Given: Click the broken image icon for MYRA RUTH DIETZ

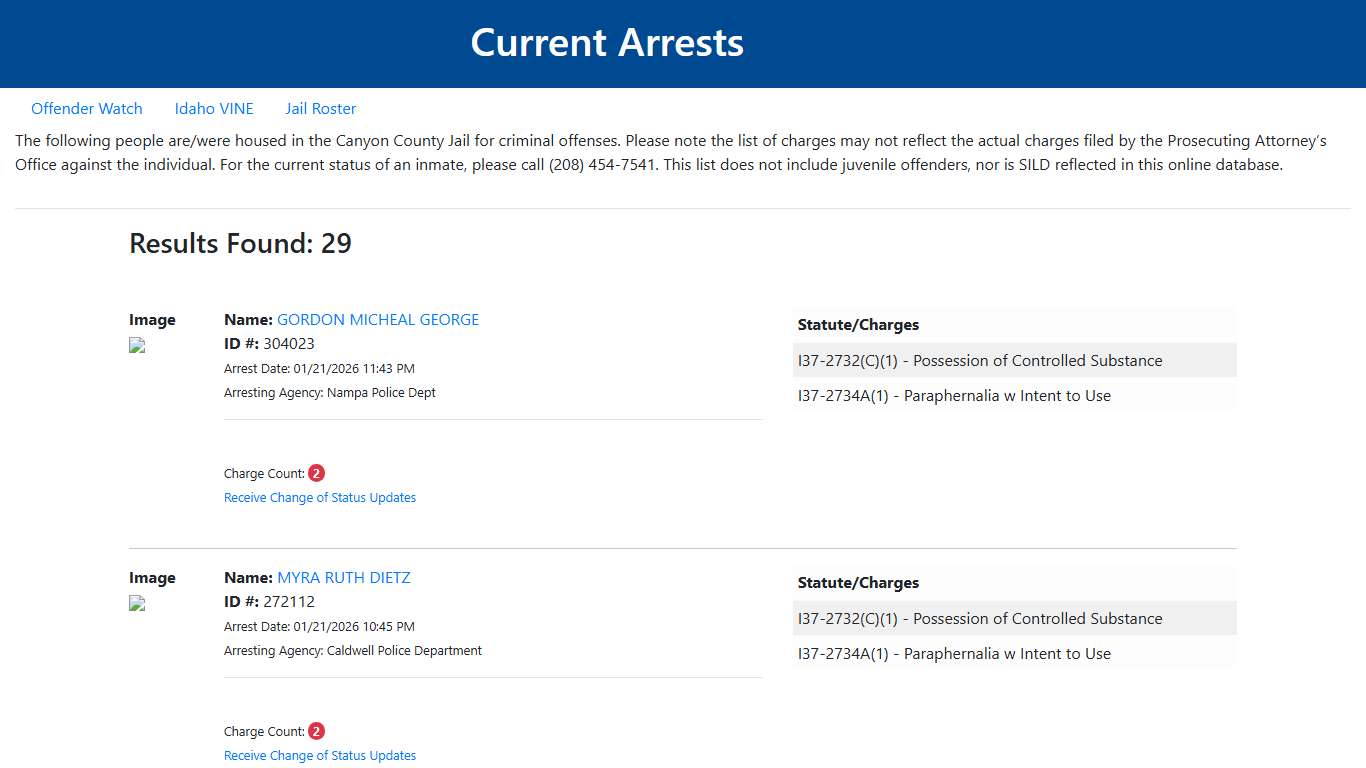Looking at the screenshot, I should coord(135,603).
